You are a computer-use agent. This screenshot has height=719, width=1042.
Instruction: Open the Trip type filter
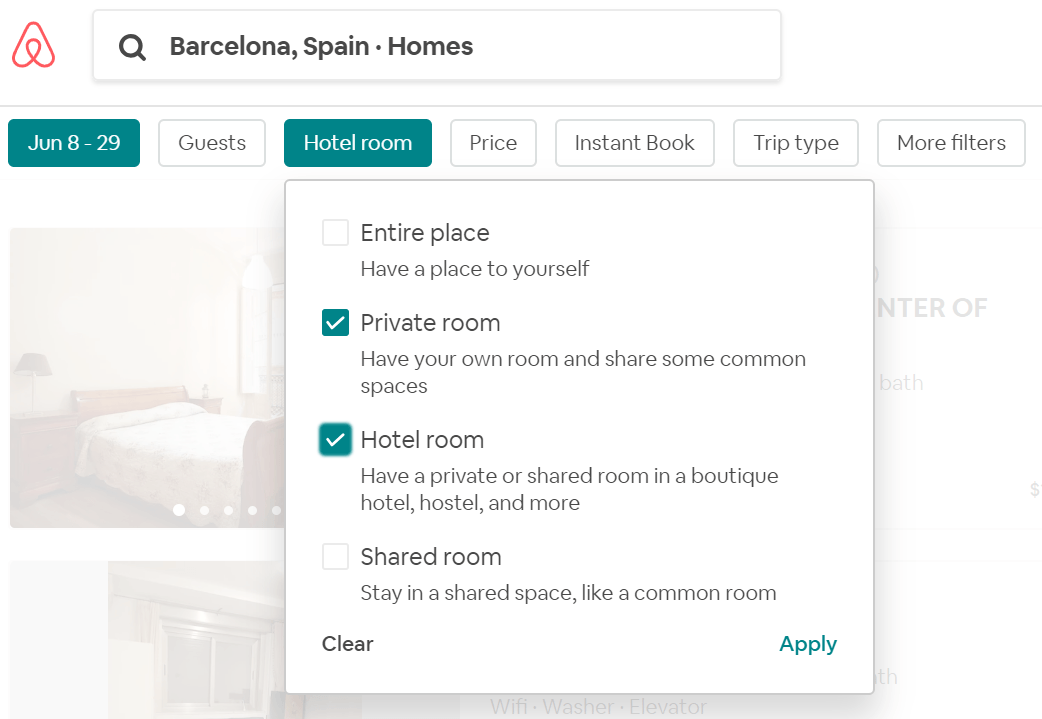pos(796,143)
